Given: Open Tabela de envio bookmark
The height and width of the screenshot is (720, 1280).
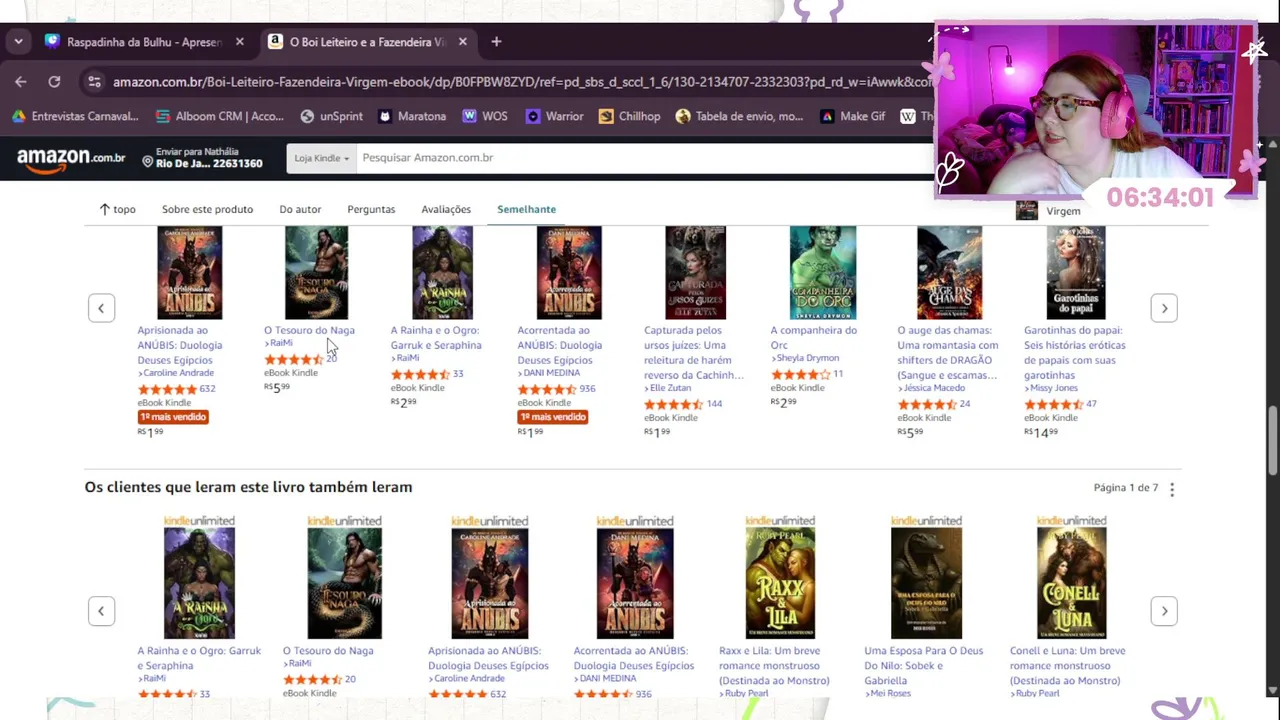Looking at the screenshot, I should pyautogui.click(x=739, y=116).
